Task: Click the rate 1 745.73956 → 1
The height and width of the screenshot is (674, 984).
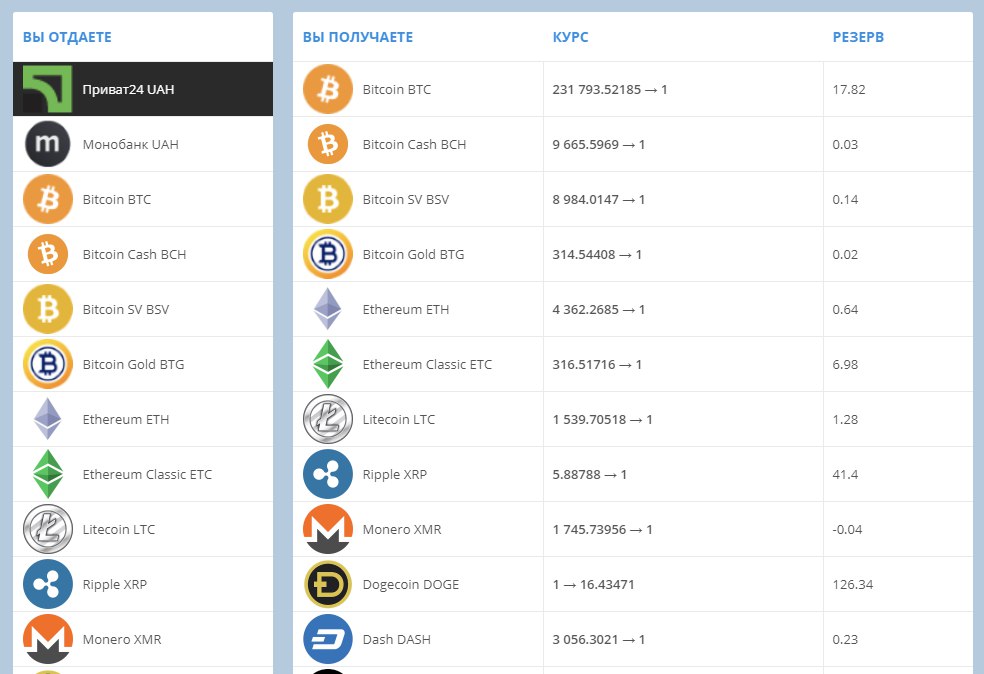Action: pos(602,529)
